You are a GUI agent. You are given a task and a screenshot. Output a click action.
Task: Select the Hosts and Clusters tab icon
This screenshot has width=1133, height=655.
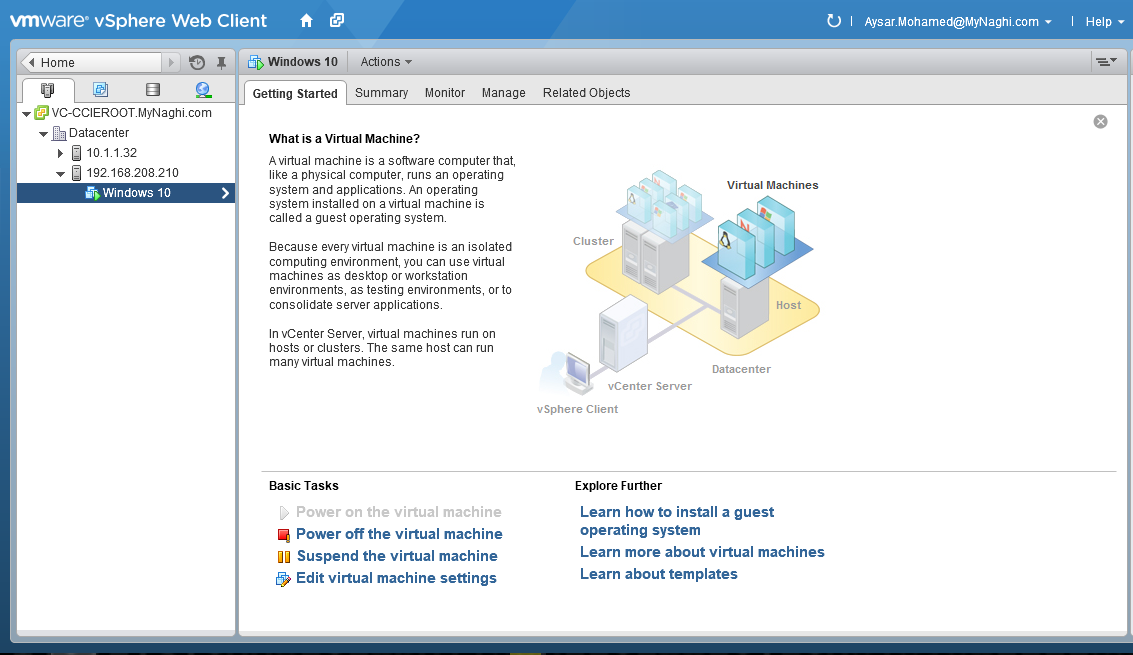[x=48, y=90]
